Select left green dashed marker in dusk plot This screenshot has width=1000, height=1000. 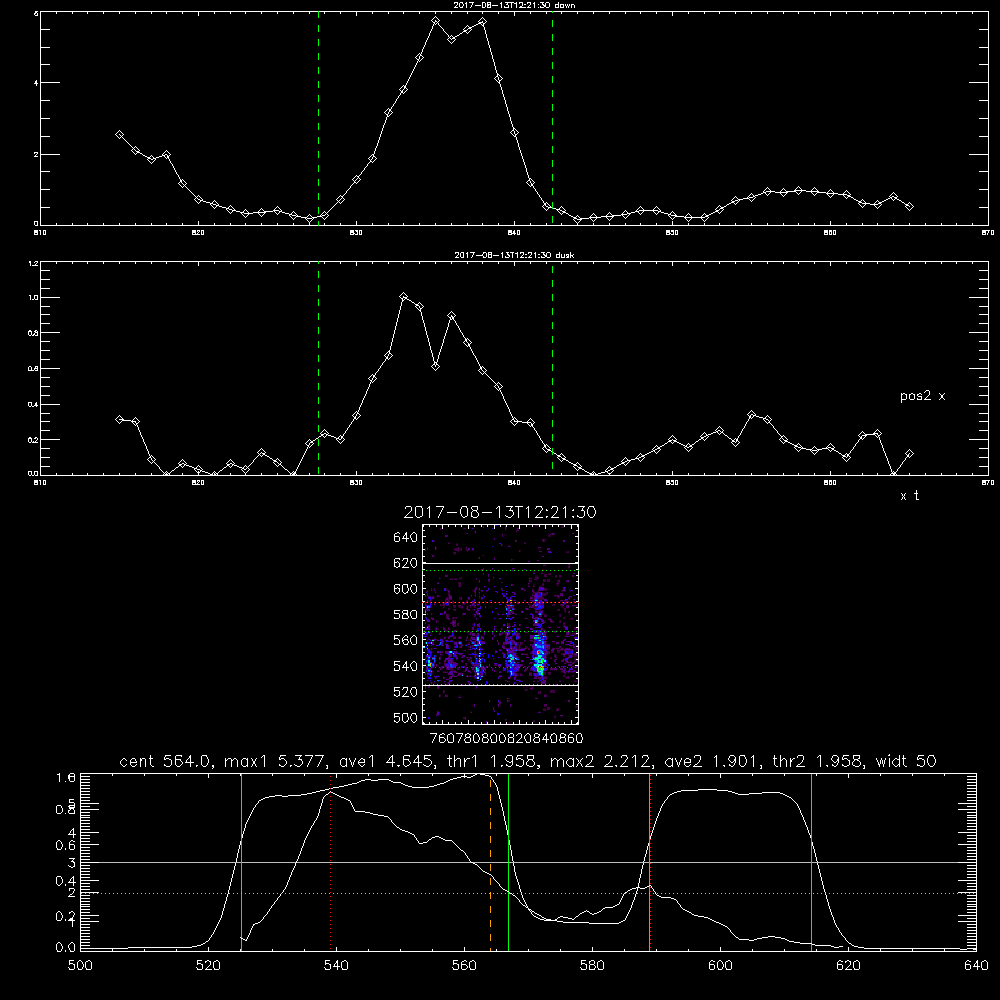pyautogui.click(x=318, y=369)
